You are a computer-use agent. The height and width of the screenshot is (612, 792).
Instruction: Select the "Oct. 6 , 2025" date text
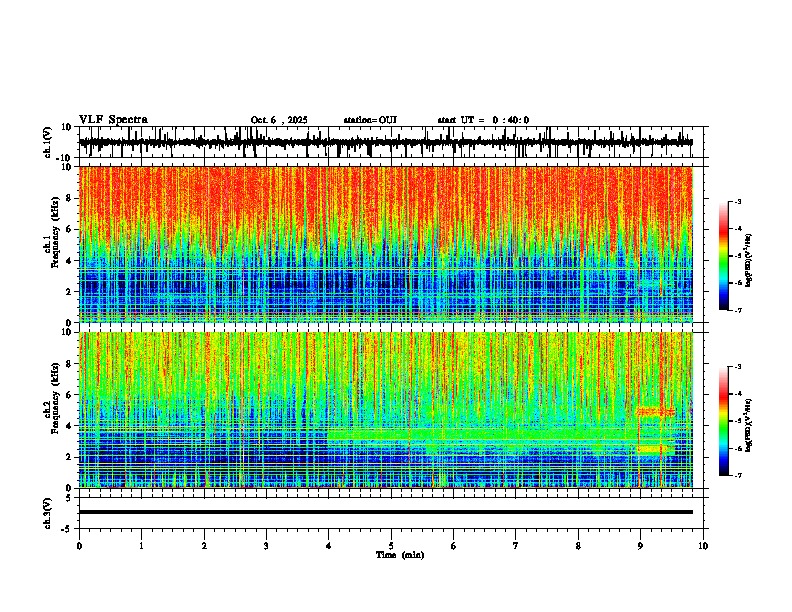pyautogui.click(x=279, y=120)
